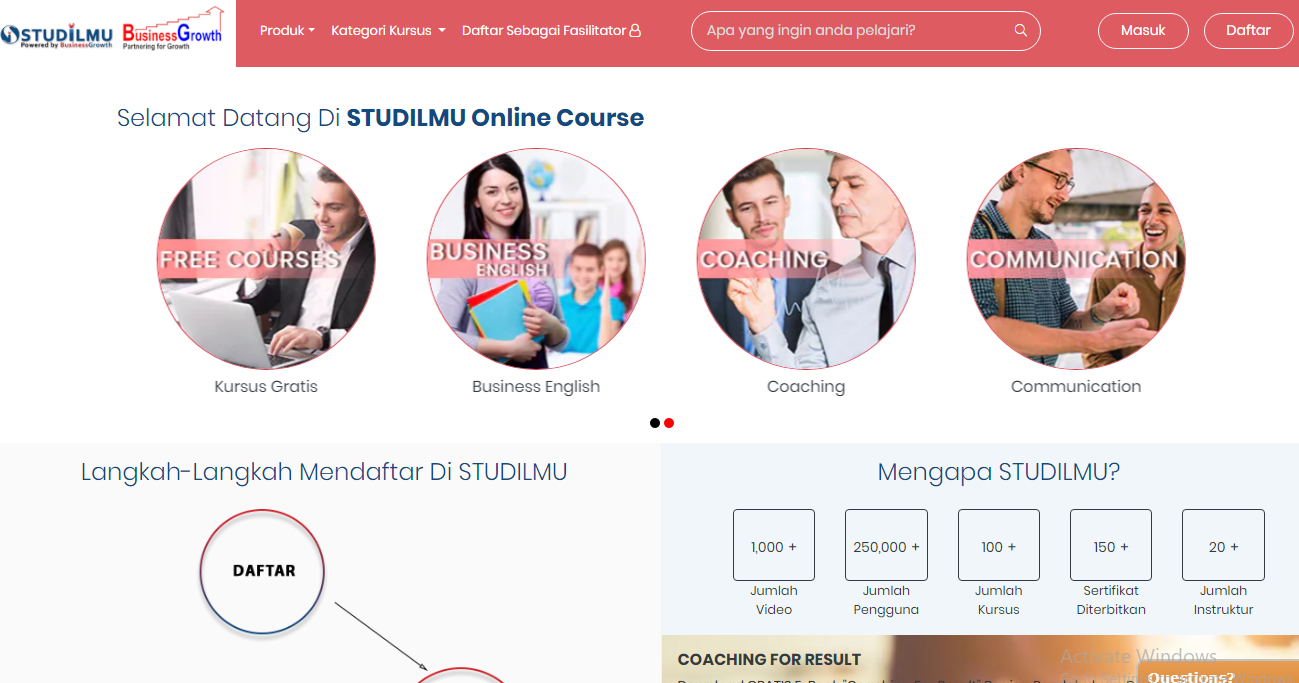Click the Daftar button in header
Screen dimensions: 1299x683
point(1248,30)
